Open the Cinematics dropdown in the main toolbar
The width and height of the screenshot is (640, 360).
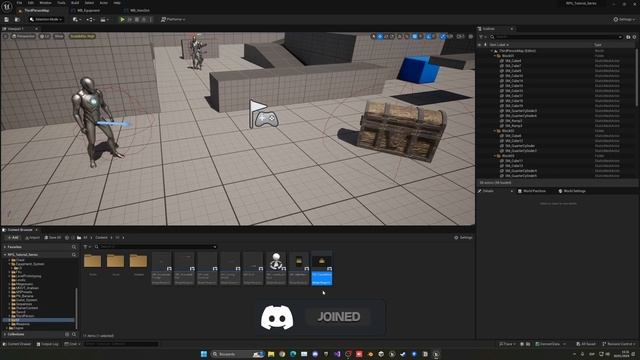click(104, 20)
